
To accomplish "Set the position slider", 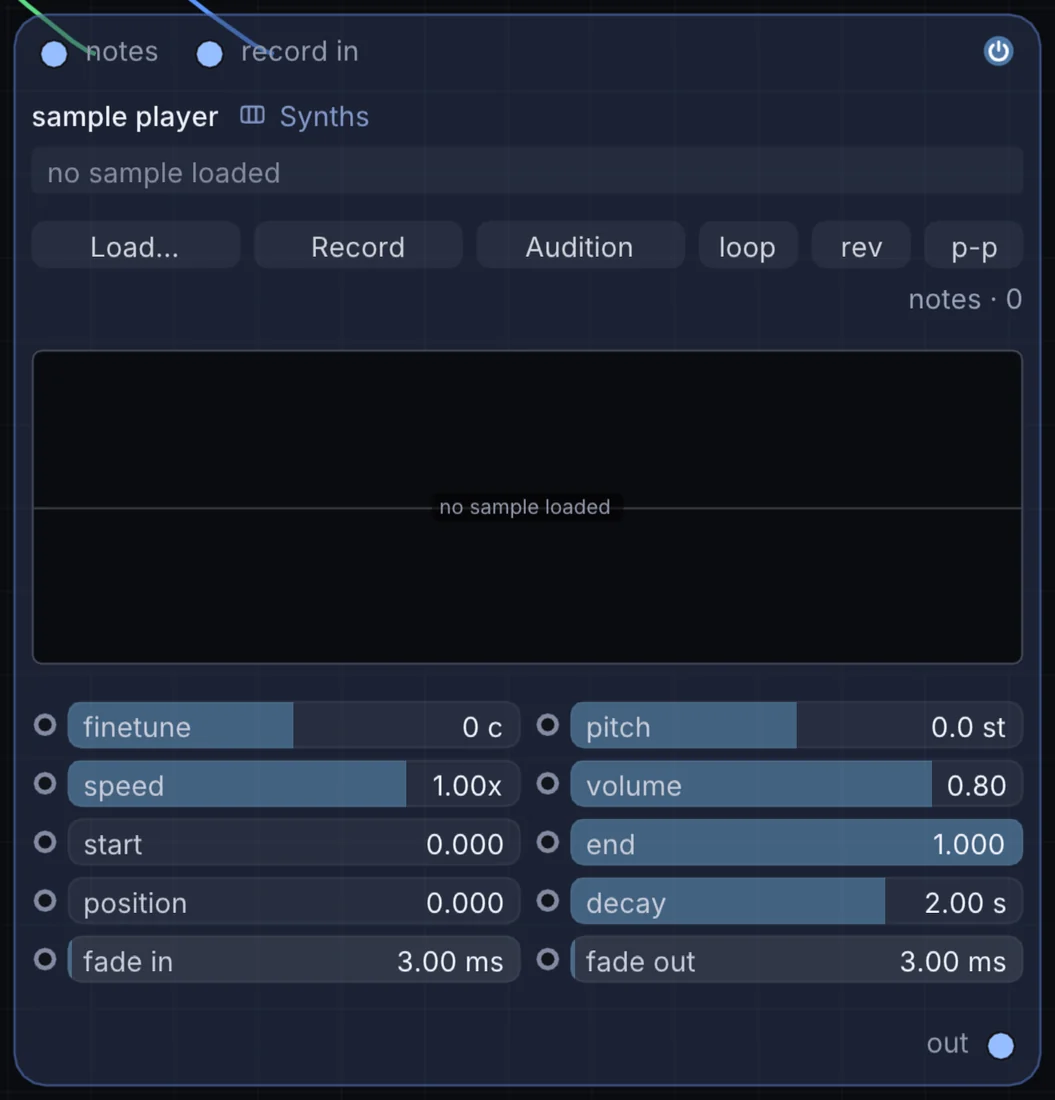I will pos(294,901).
